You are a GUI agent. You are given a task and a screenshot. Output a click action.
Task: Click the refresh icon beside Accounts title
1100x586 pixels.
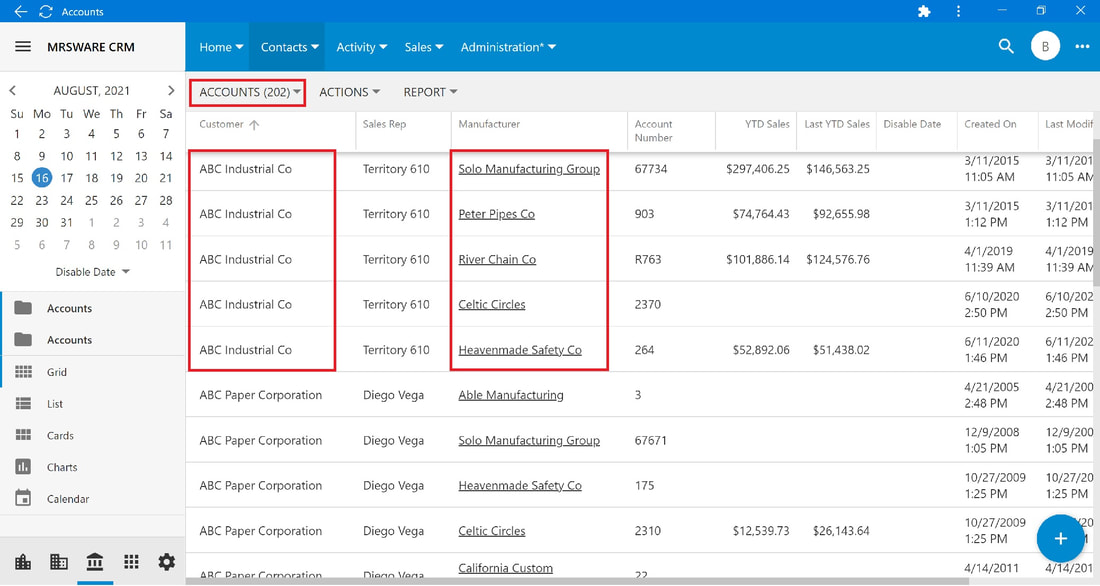click(x=46, y=11)
